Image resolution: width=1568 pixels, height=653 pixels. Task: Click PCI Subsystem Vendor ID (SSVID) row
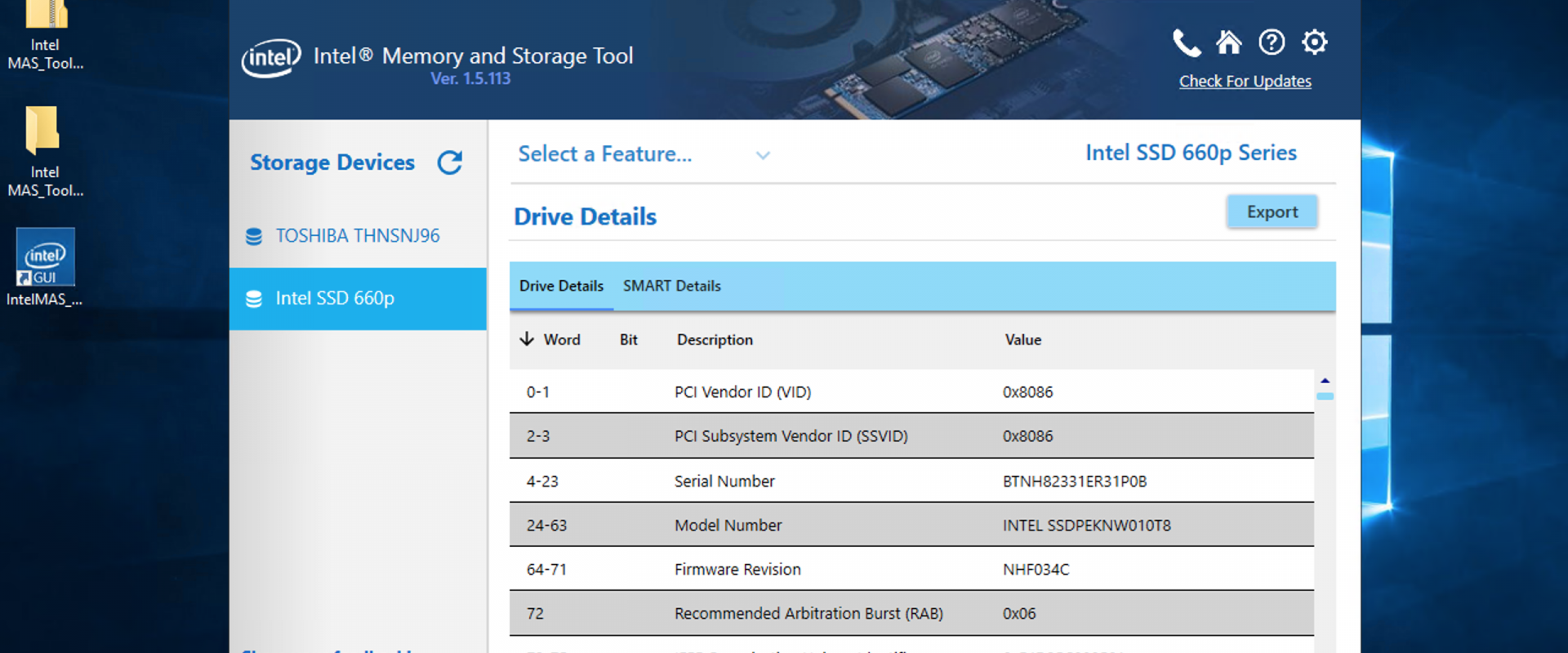tap(911, 436)
